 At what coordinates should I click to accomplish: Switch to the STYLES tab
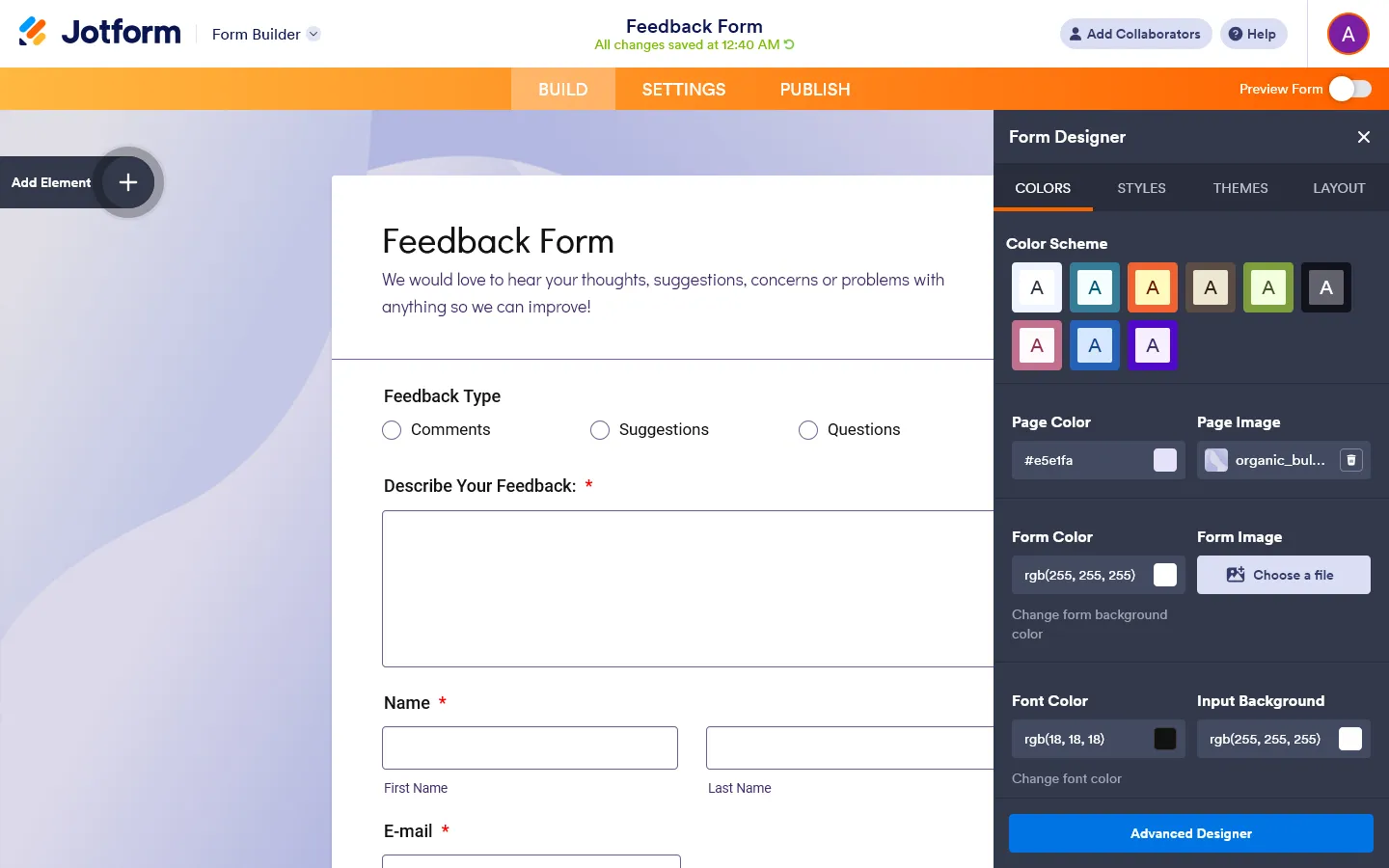[x=1141, y=188]
